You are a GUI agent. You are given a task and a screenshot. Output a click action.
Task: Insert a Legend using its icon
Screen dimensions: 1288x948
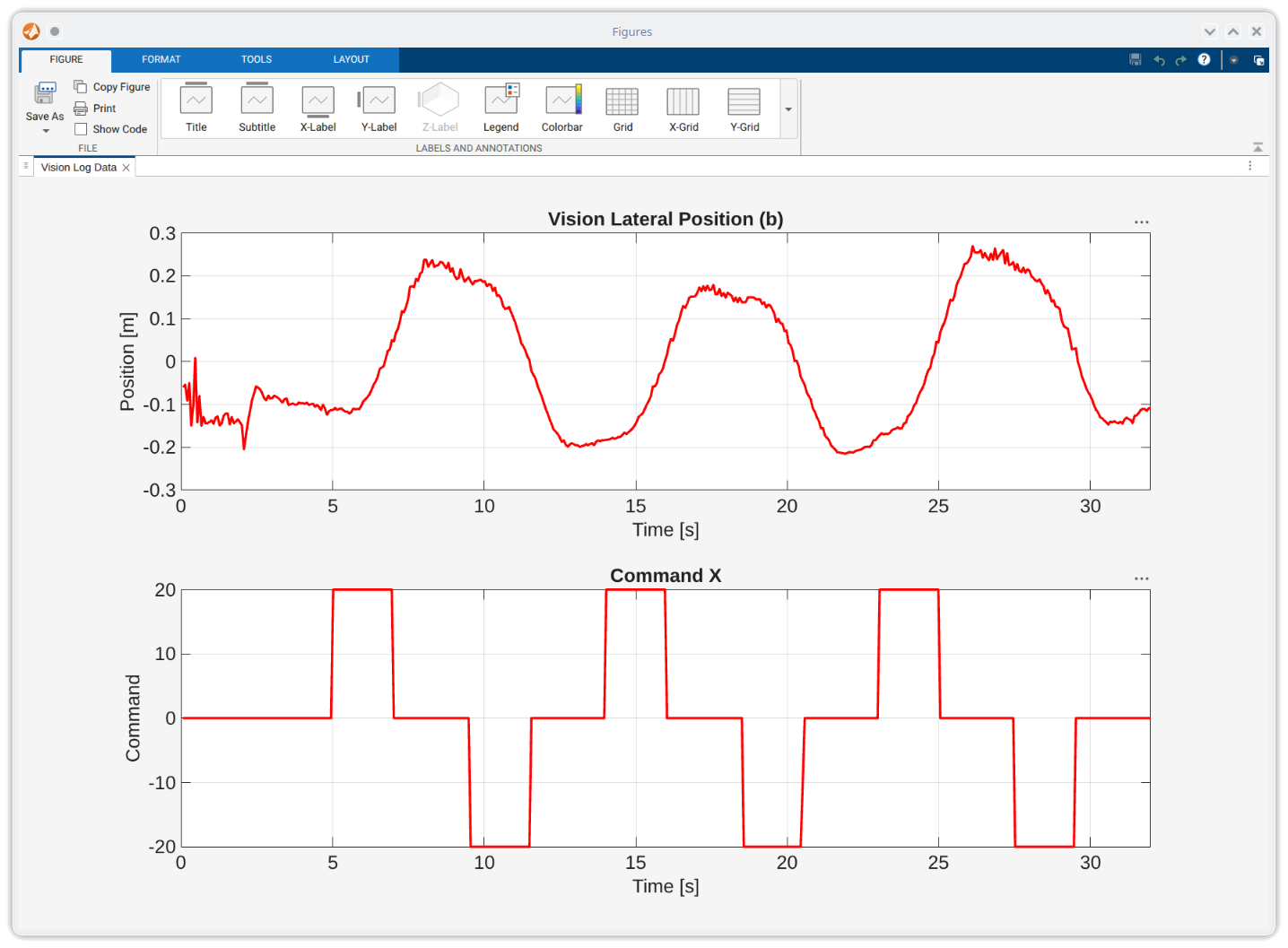[x=501, y=99]
